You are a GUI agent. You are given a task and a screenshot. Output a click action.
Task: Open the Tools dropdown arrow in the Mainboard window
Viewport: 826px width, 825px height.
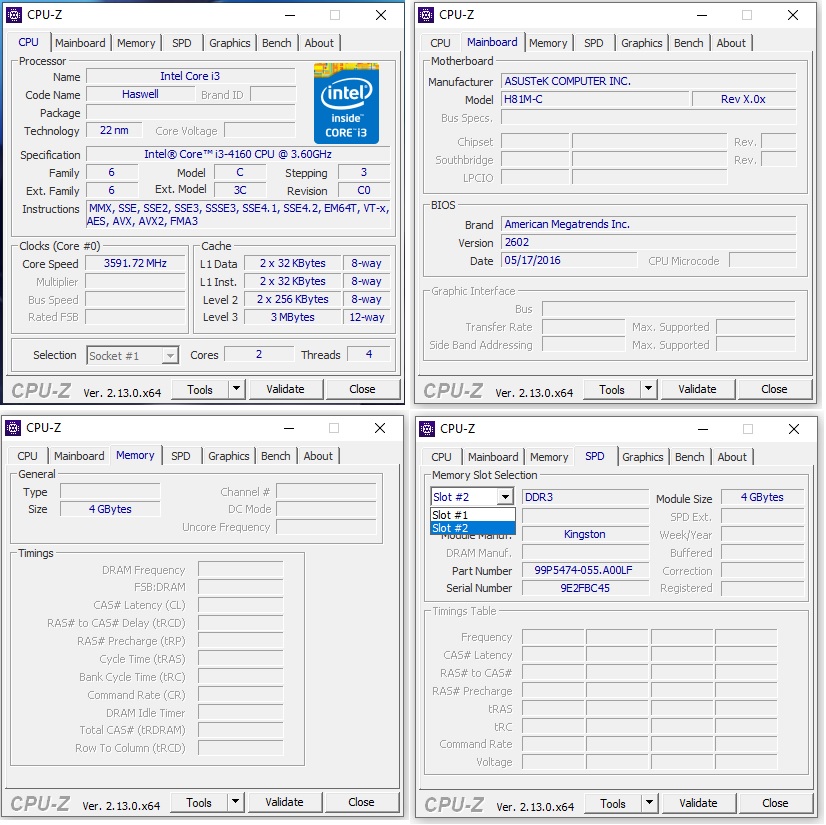click(648, 389)
